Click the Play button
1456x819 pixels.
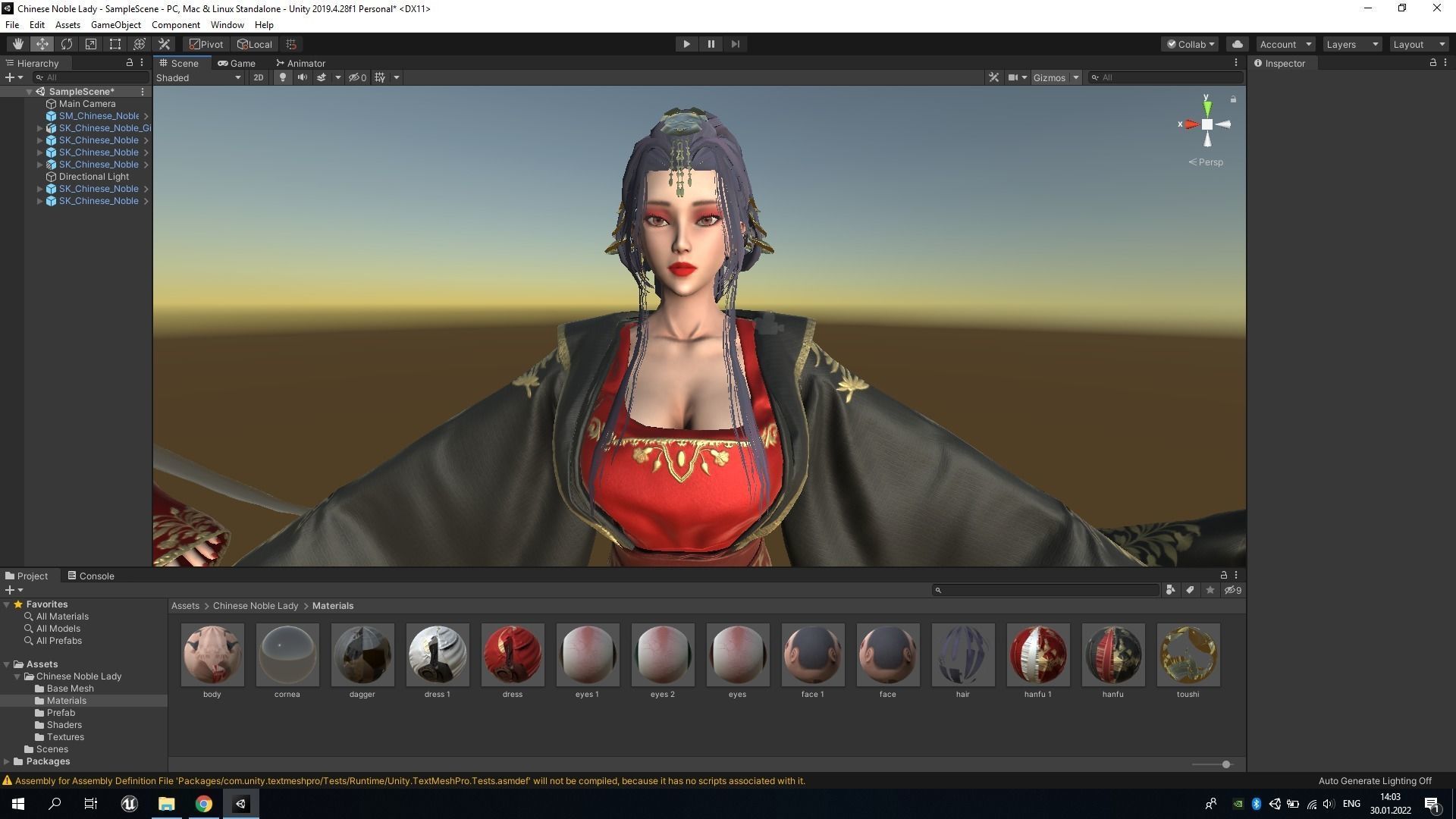(x=686, y=44)
